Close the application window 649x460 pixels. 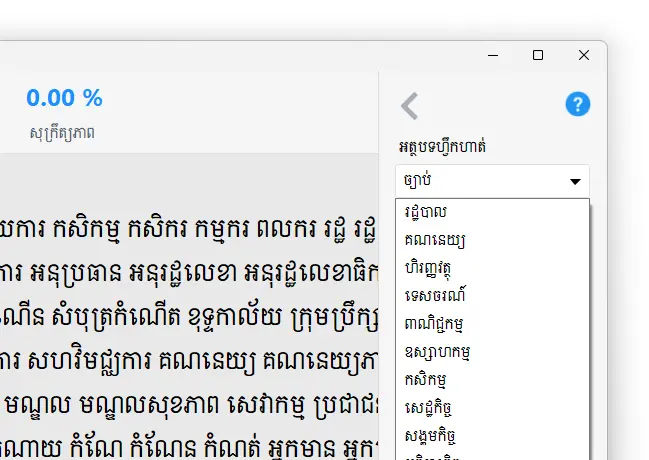pyautogui.click(x=584, y=56)
